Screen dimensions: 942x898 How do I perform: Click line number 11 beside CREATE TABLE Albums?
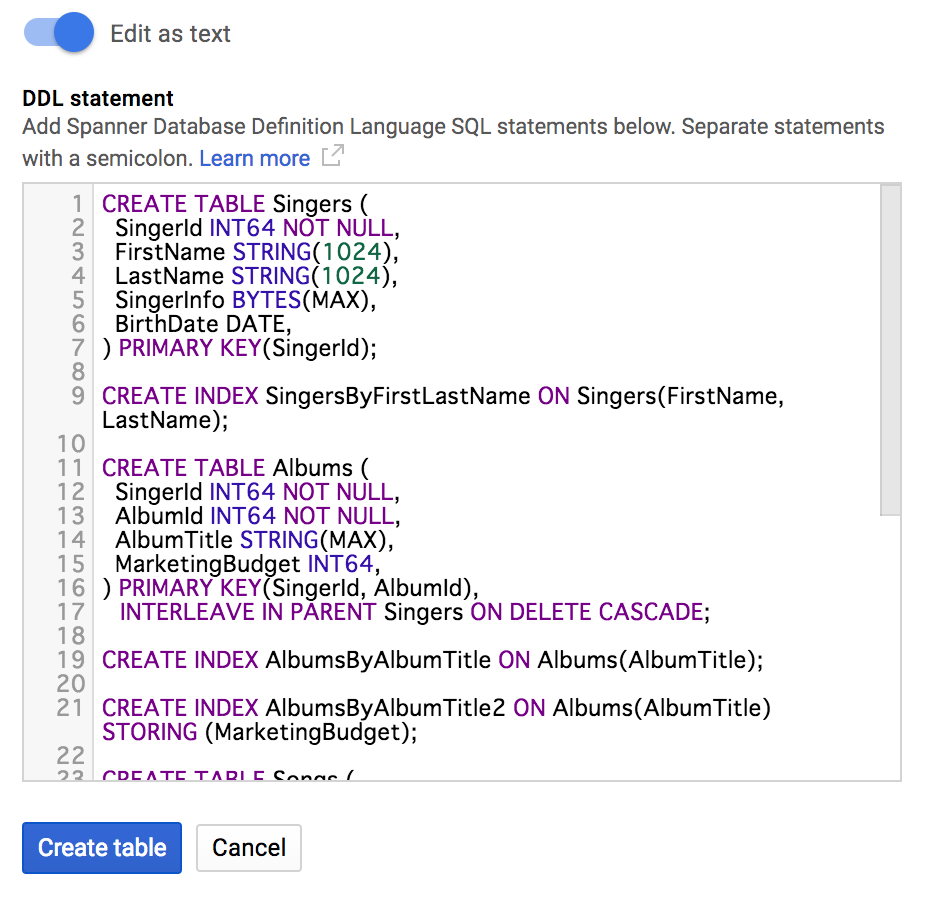[x=70, y=468]
